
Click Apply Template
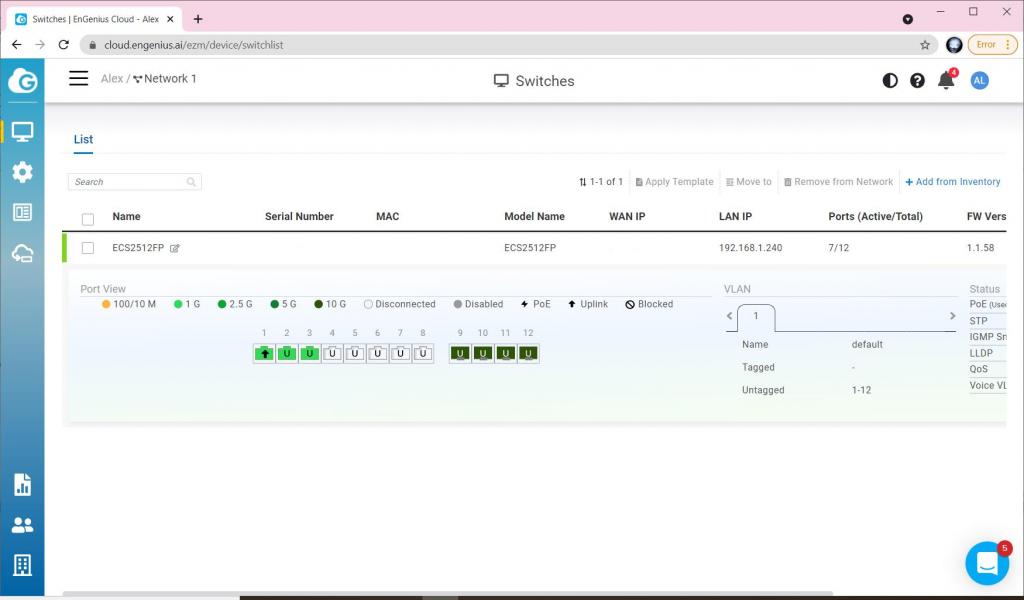pos(675,182)
